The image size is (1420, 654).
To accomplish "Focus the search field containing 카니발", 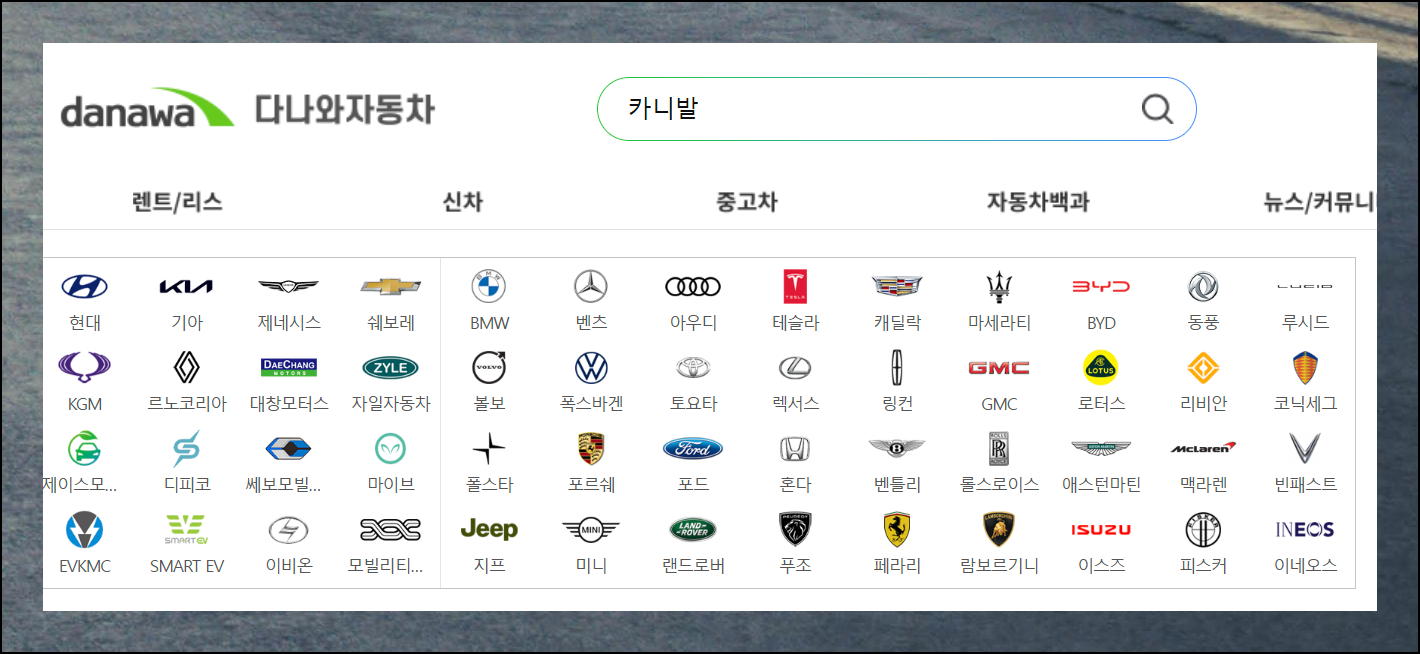I will coord(896,109).
